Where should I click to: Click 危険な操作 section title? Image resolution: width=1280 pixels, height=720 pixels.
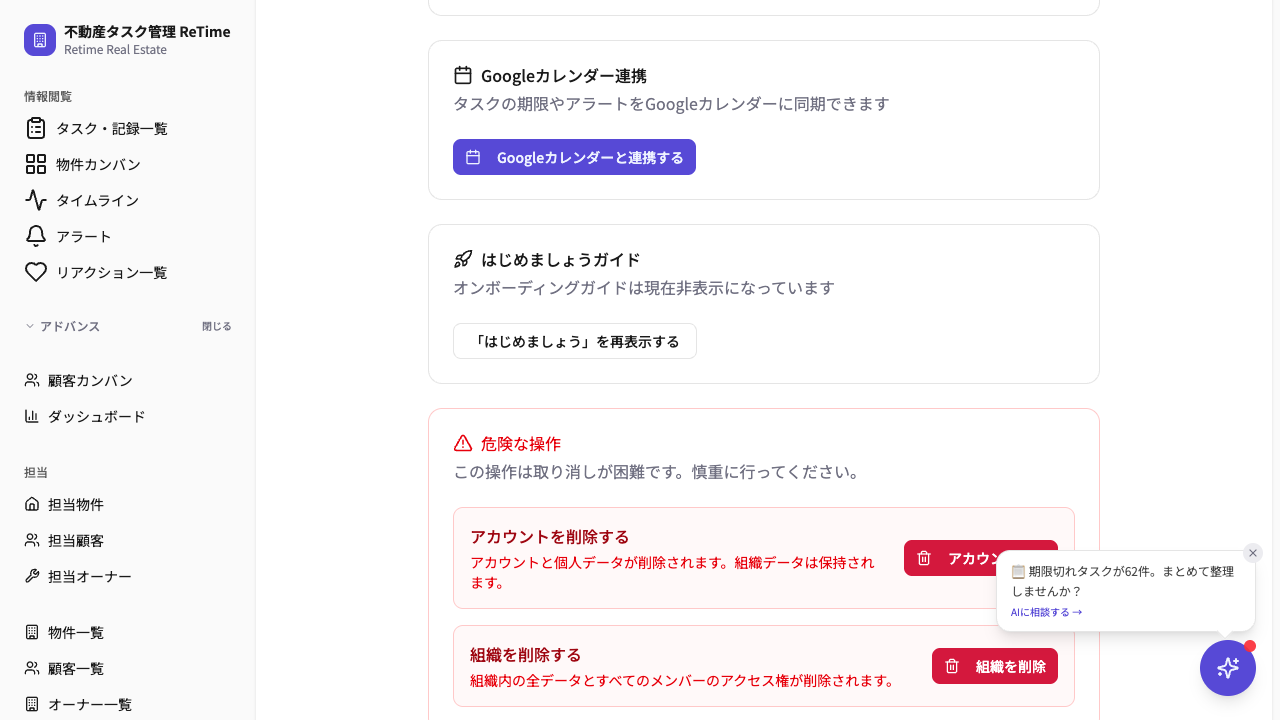pyautogui.click(x=521, y=443)
